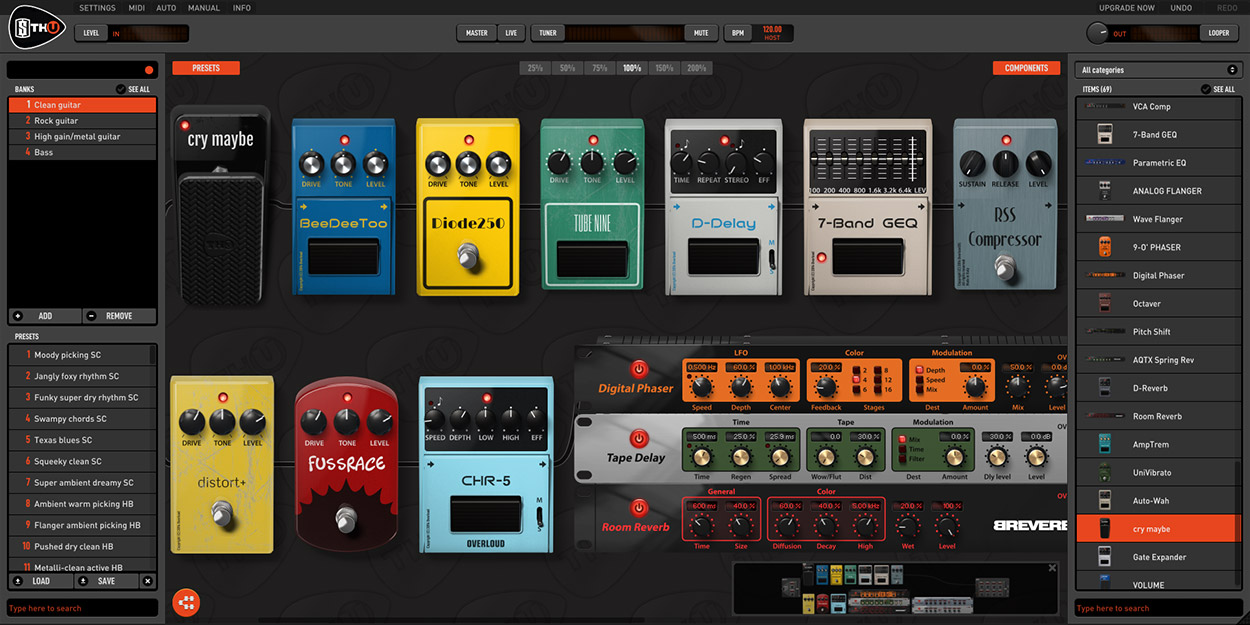This screenshot has height=625, width=1250.
Task: Click the TUNER button
Action: pos(547,33)
